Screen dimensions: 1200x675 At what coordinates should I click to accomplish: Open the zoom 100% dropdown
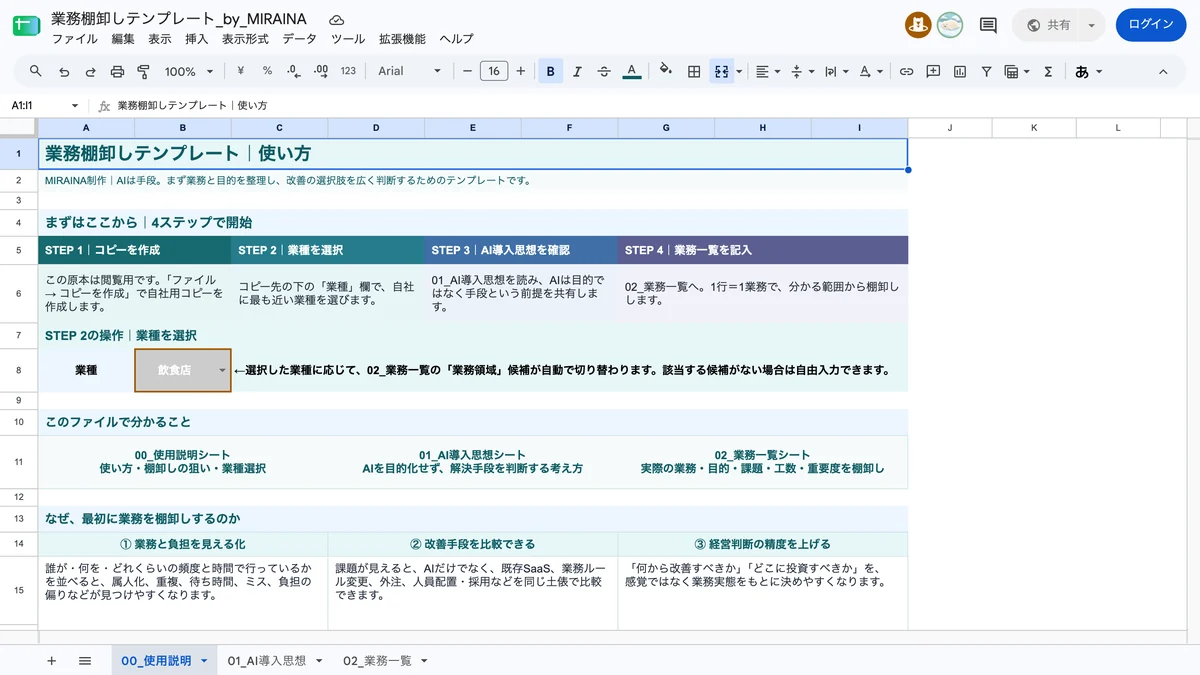[189, 71]
